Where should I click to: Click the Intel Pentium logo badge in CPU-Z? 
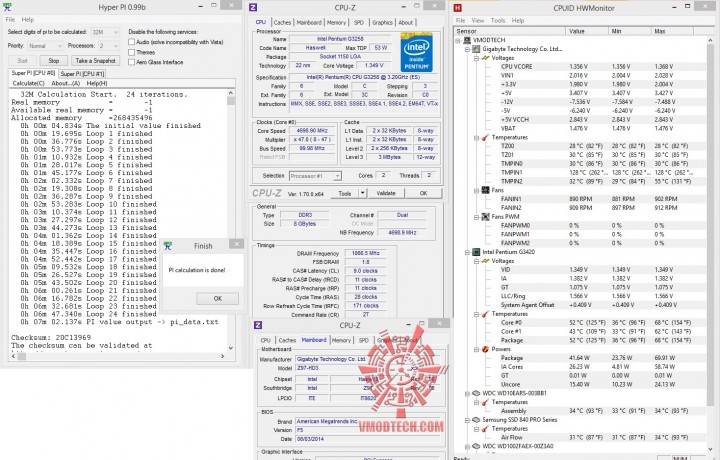pos(416,52)
